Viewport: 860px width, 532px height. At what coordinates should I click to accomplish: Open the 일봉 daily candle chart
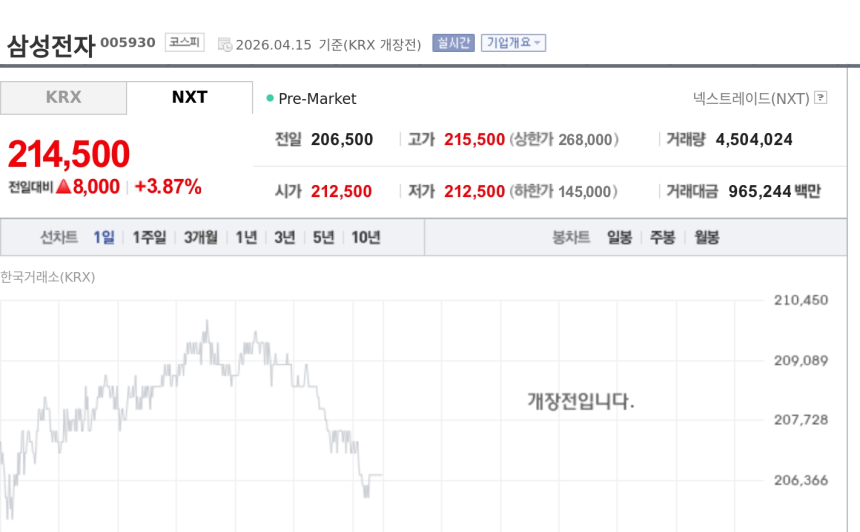click(x=619, y=237)
